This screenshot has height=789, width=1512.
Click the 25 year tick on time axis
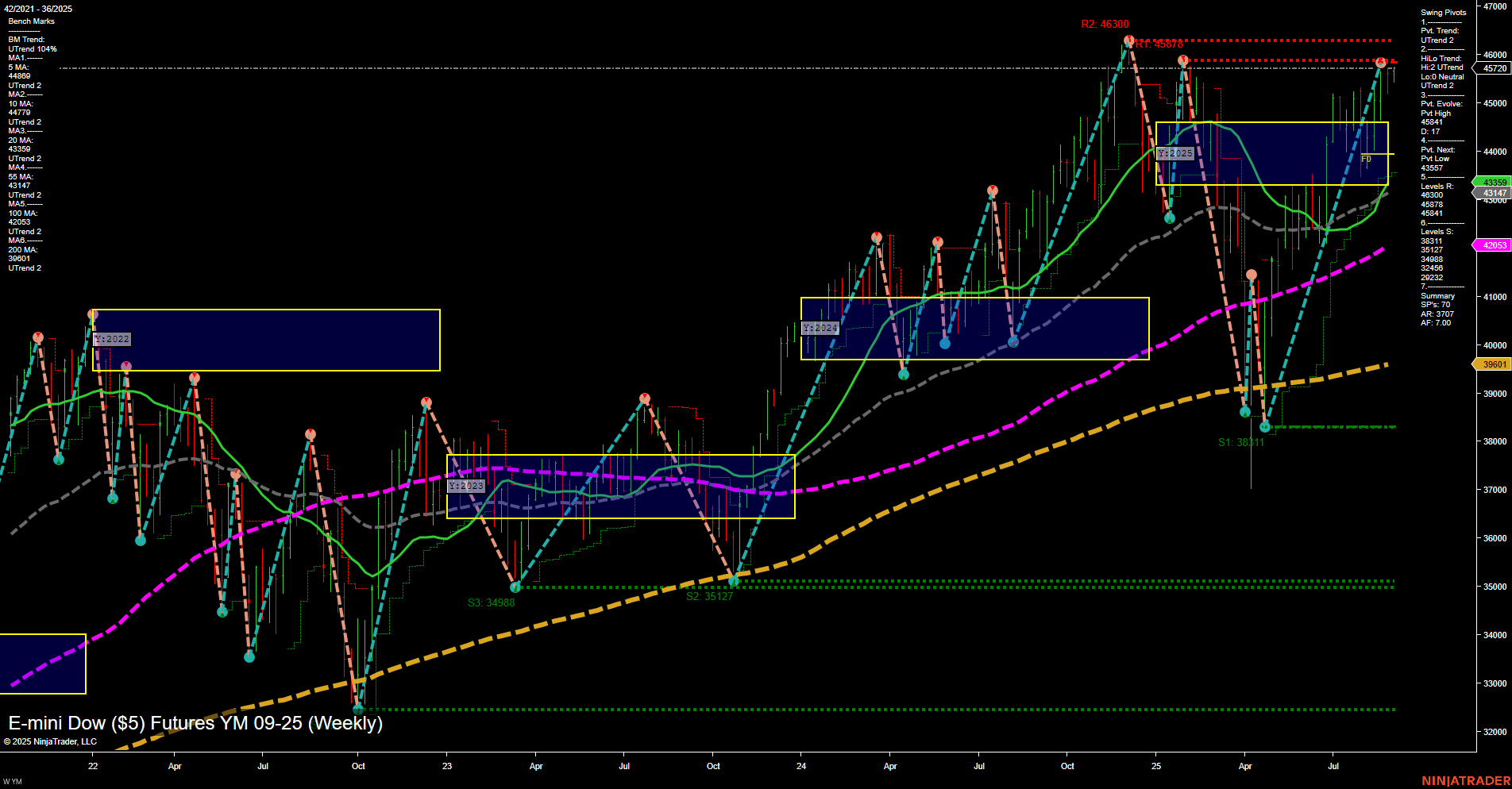pyautogui.click(x=1156, y=766)
